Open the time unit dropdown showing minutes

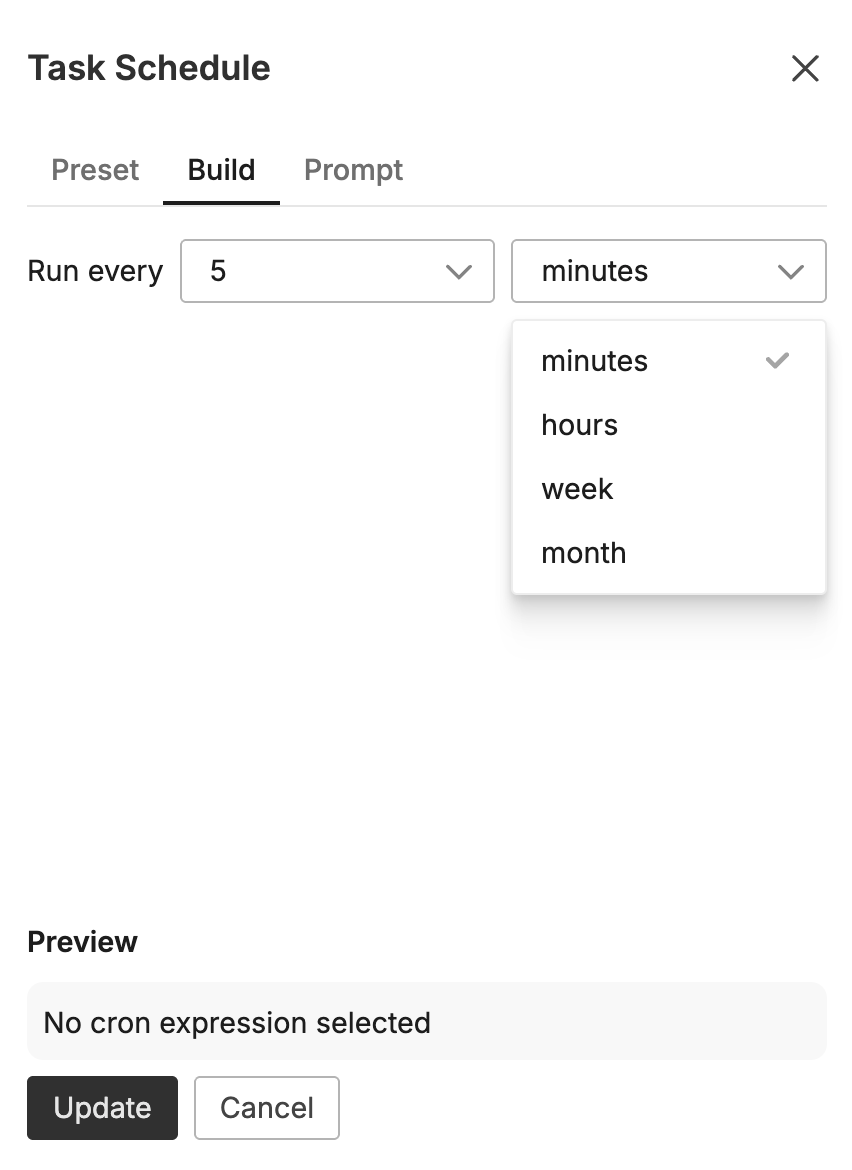coord(669,271)
